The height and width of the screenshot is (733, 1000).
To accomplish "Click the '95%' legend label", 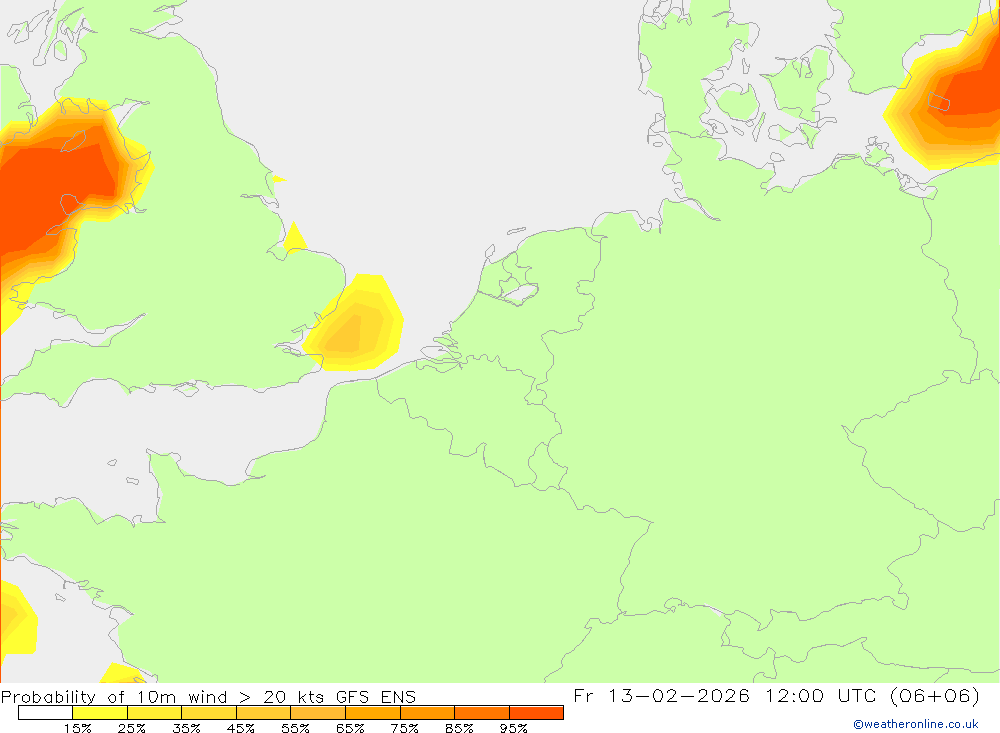I will click(x=513, y=728).
